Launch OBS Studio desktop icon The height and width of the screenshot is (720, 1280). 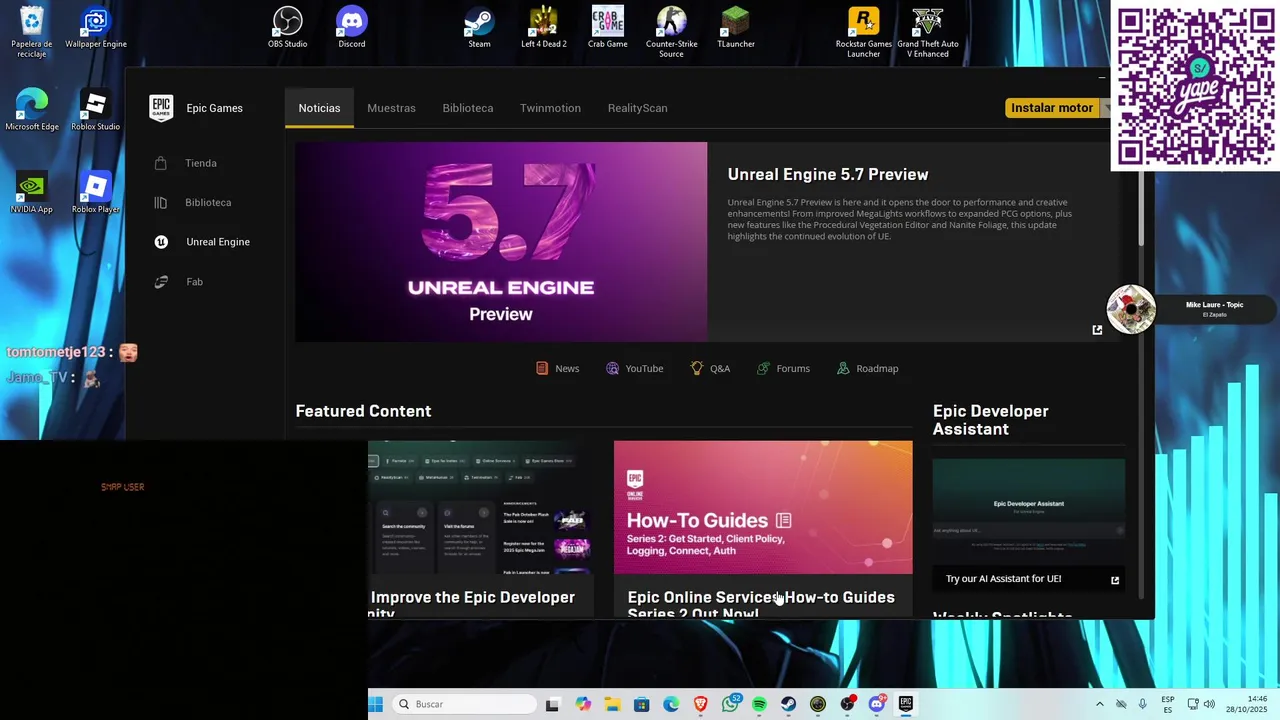tap(288, 27)
